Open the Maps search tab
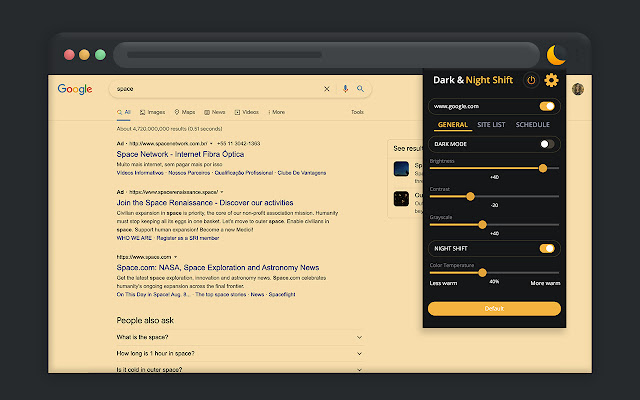Viewport: 640px width, 400px height. click(x=184, y=112)
